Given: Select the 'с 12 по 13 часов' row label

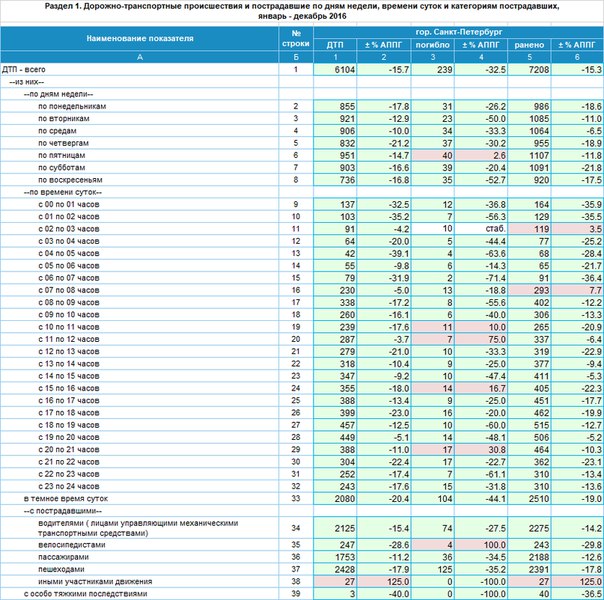Looking at the screenshot, I should pyautogui.click(x=69, y=352).
